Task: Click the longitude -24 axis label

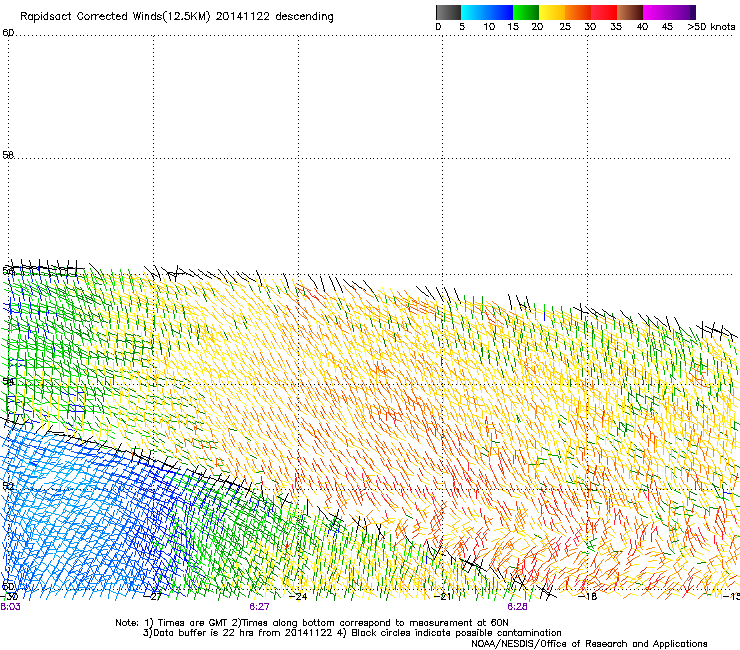Action: pyautogui.click(x=300, y=597)
